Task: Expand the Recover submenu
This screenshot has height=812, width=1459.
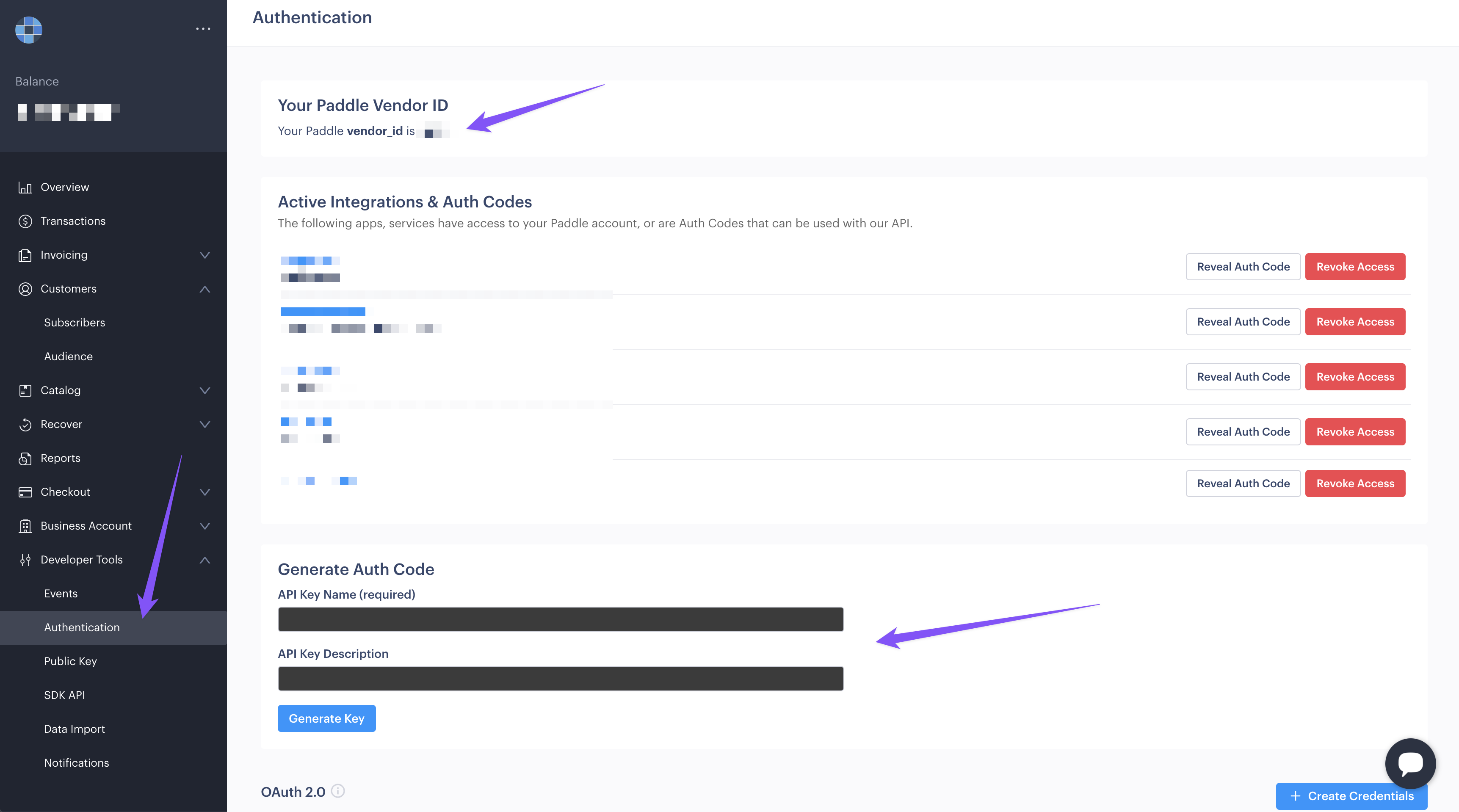Action: [205, 425]
